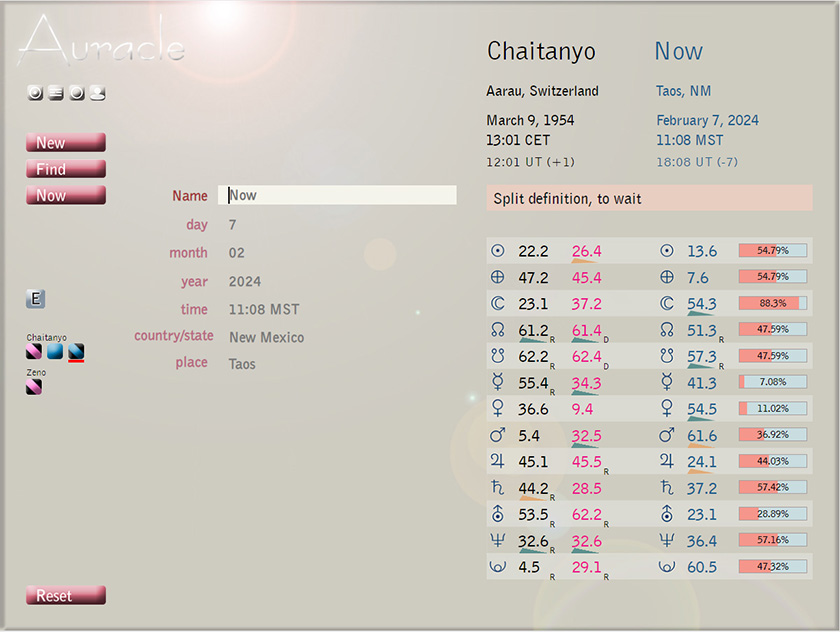Select the person profile icon in top toolbar
840x632 pixels.
(x=97, y=93)
